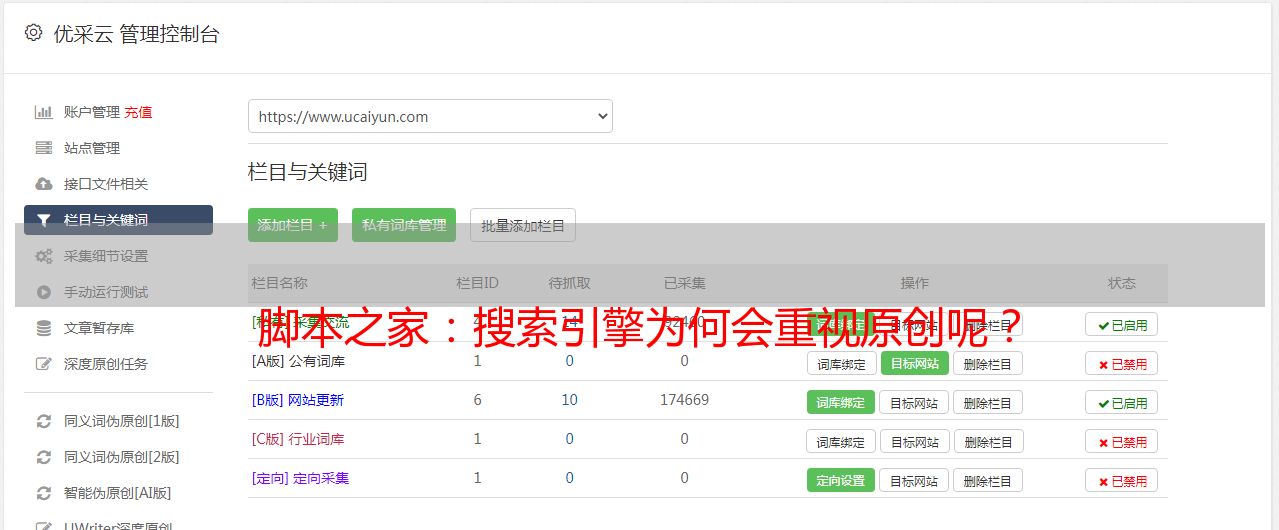Open 接口文件相关 via its cloud upload icon
Image resolution: width=1279 pixels, height=530 pixels.
point(43,184)
